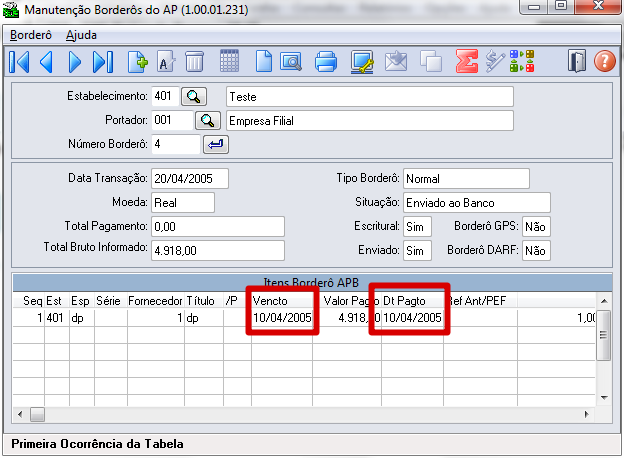Go to the previous record arrow
Viewport: 624px width, 458px height.
point(46,62)
